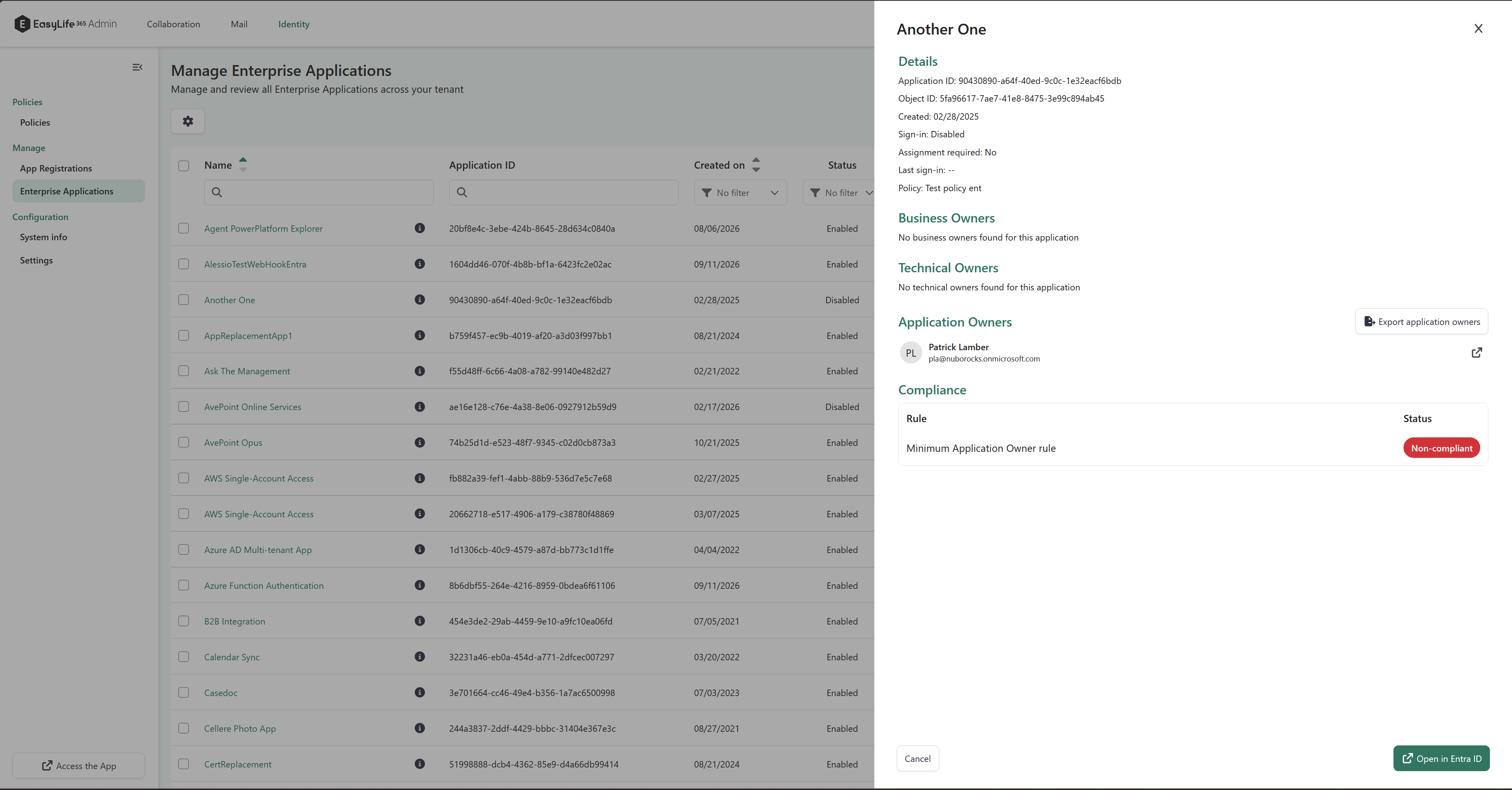Click info icon for Ask The Management

click(x=419, y=371)
